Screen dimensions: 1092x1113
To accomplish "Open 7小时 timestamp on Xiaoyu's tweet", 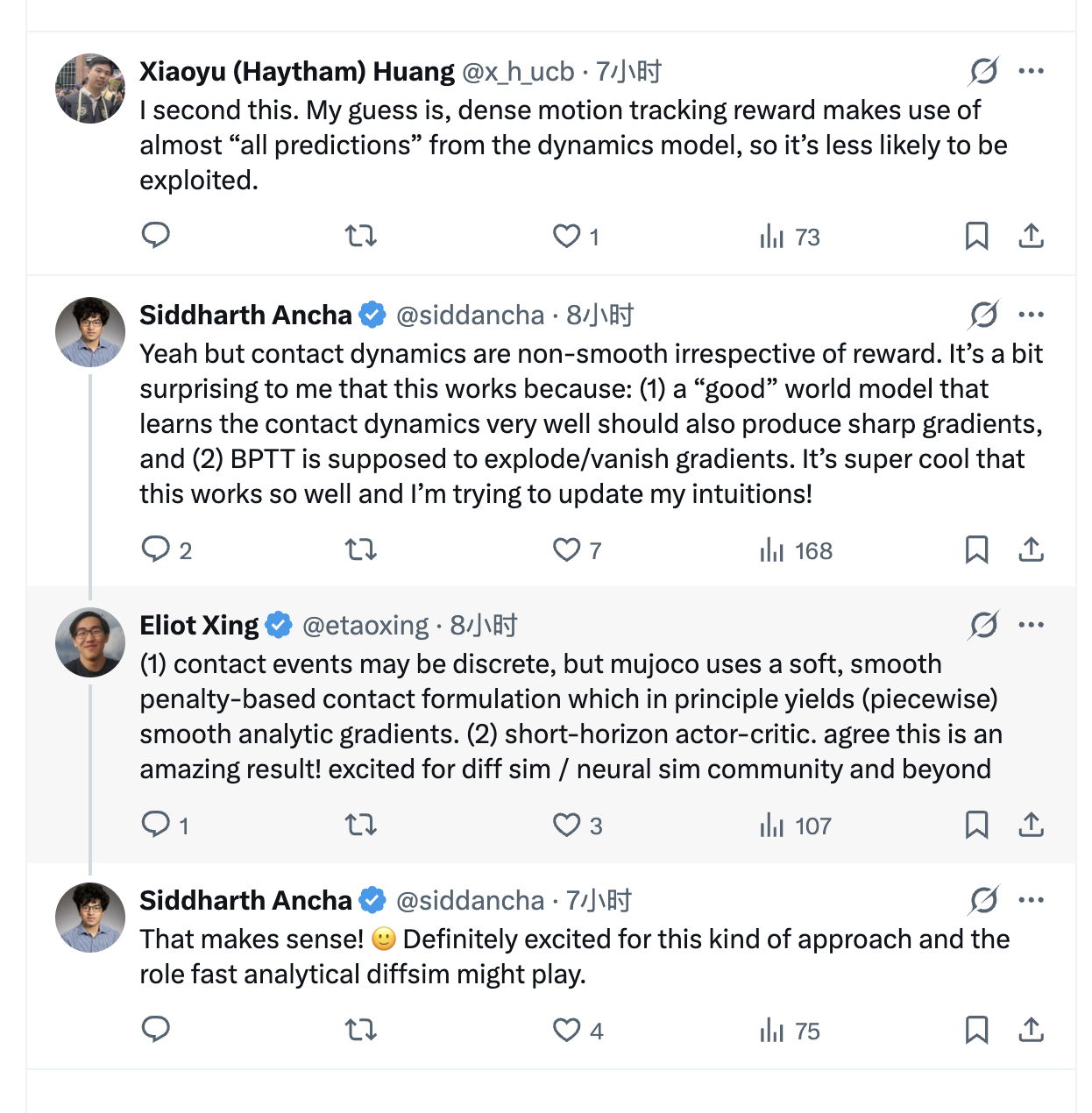I will (x=629, y=72).
